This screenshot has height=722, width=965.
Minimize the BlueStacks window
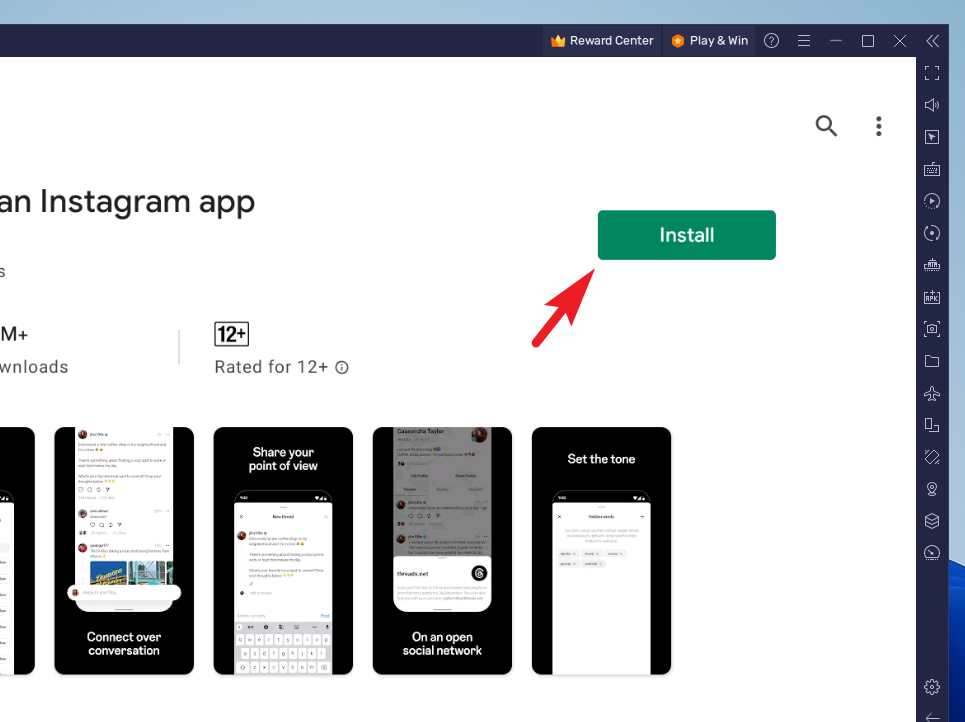tap(836, 41)
